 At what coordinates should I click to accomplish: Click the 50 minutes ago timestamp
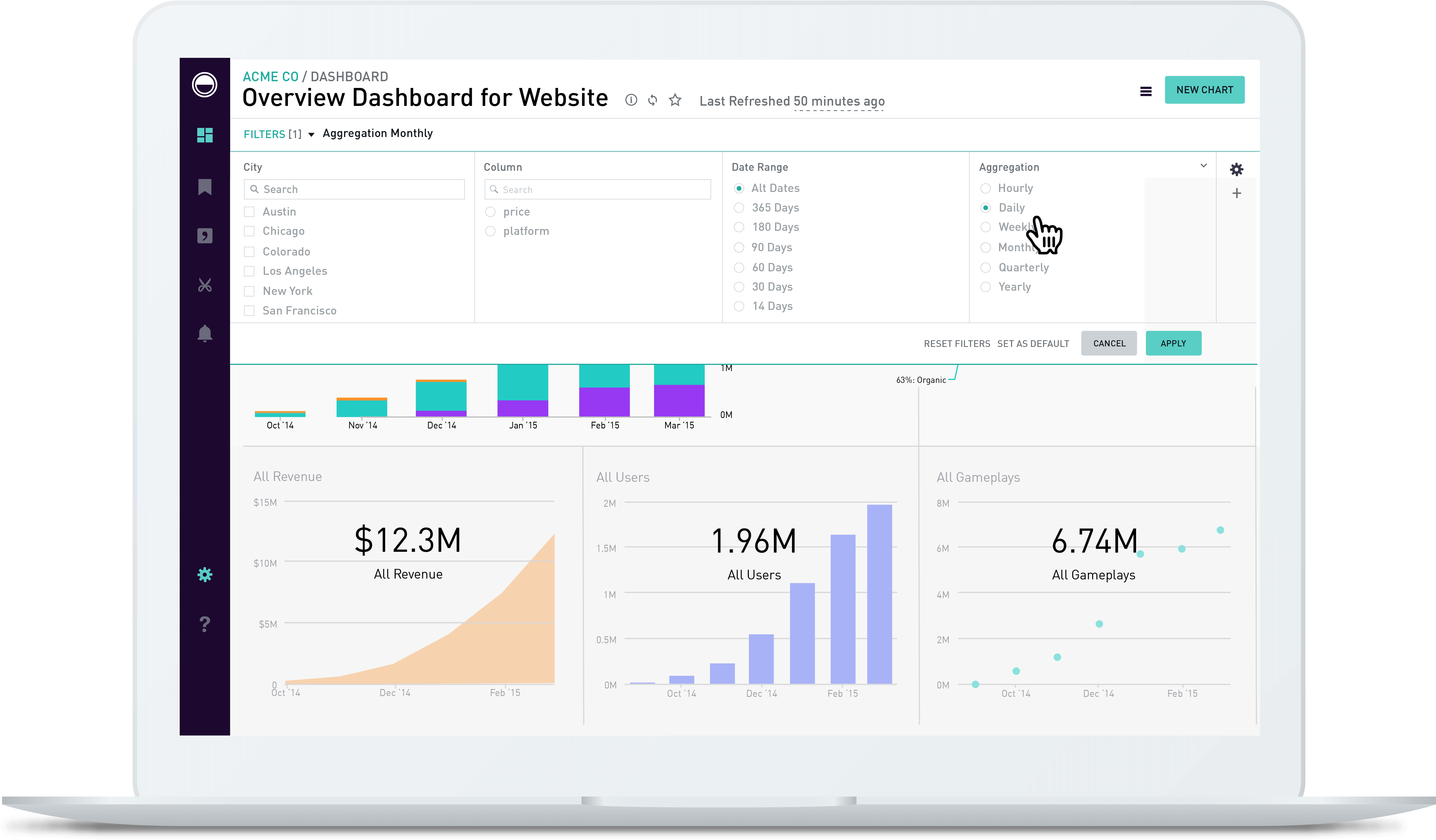click(839, 101)
